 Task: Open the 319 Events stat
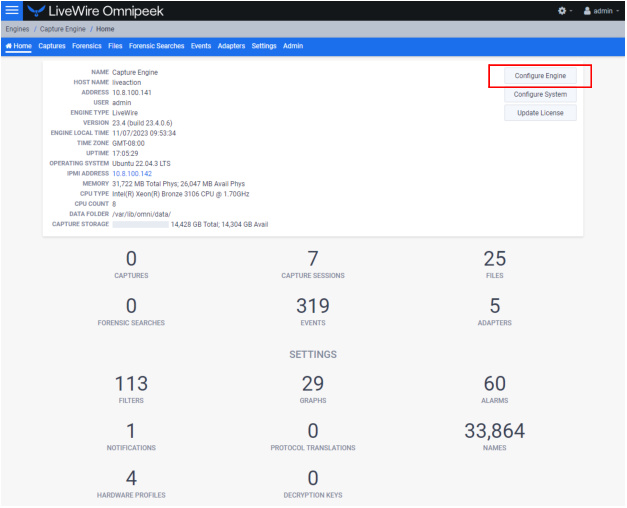click(313, 312)
